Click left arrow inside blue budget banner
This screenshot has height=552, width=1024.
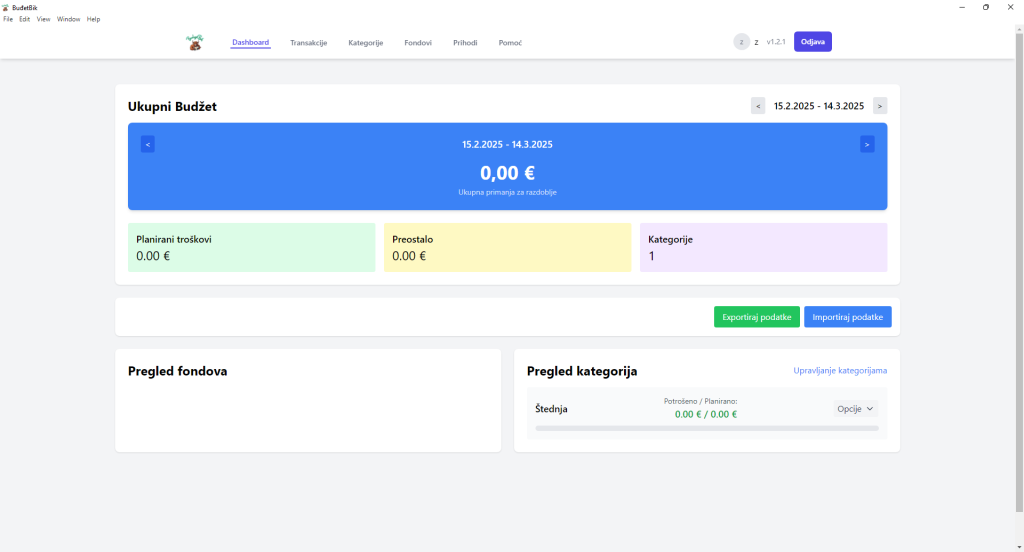(148, 144)
